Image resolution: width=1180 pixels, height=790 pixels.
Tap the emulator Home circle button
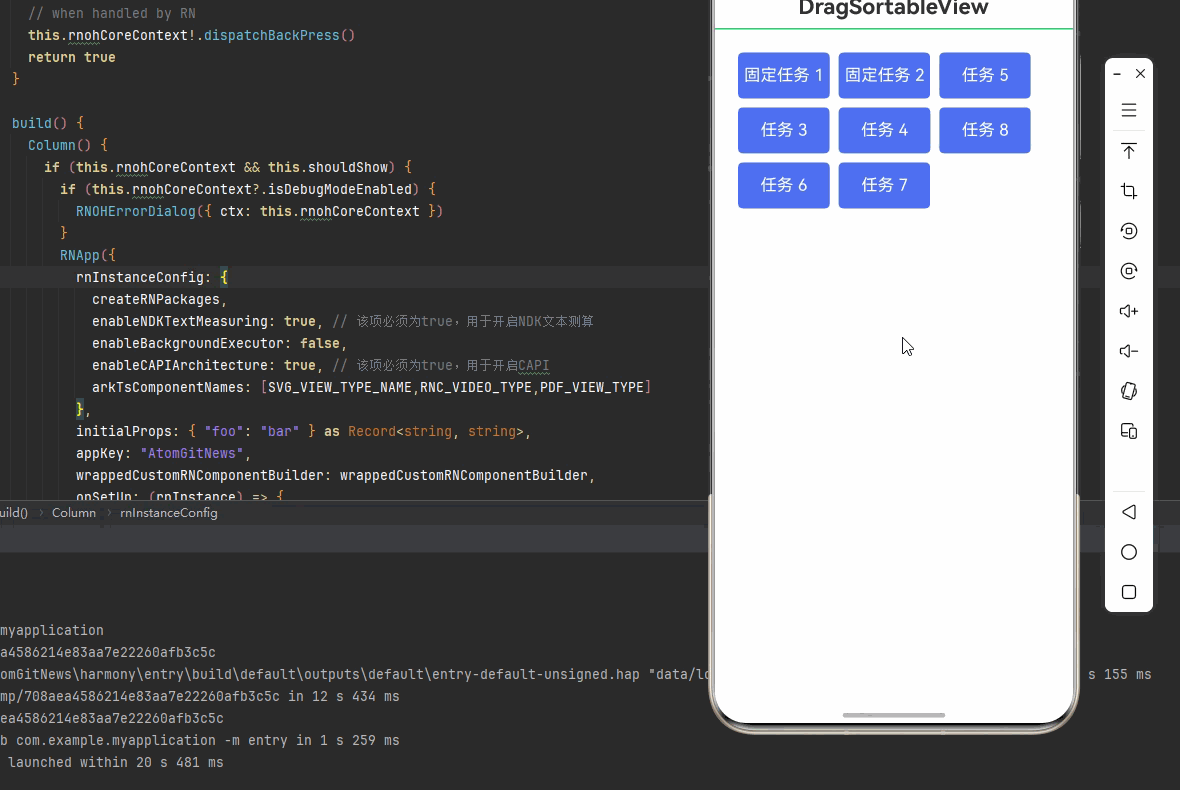point(1128,552)
